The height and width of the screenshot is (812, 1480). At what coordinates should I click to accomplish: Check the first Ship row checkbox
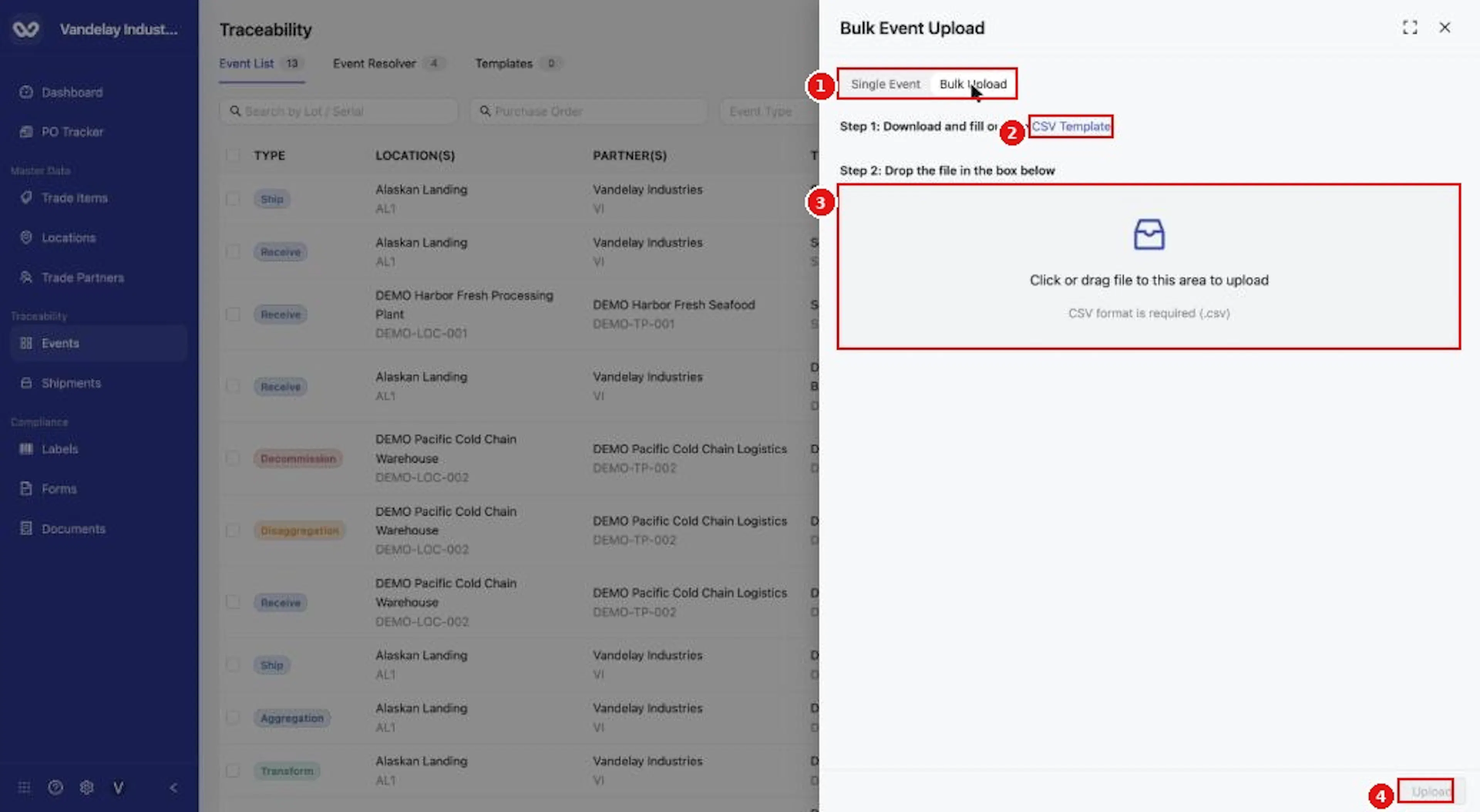(x=233, y=199)
